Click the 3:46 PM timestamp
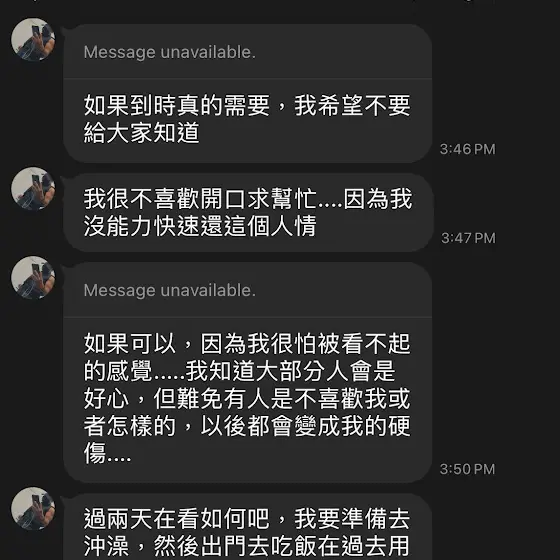 pos(468,149)
